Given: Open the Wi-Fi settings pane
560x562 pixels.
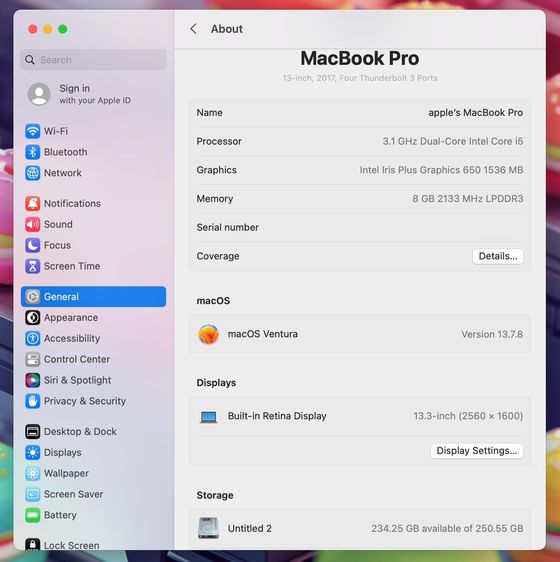Looking at the screenshot, I should coord(94,131).
